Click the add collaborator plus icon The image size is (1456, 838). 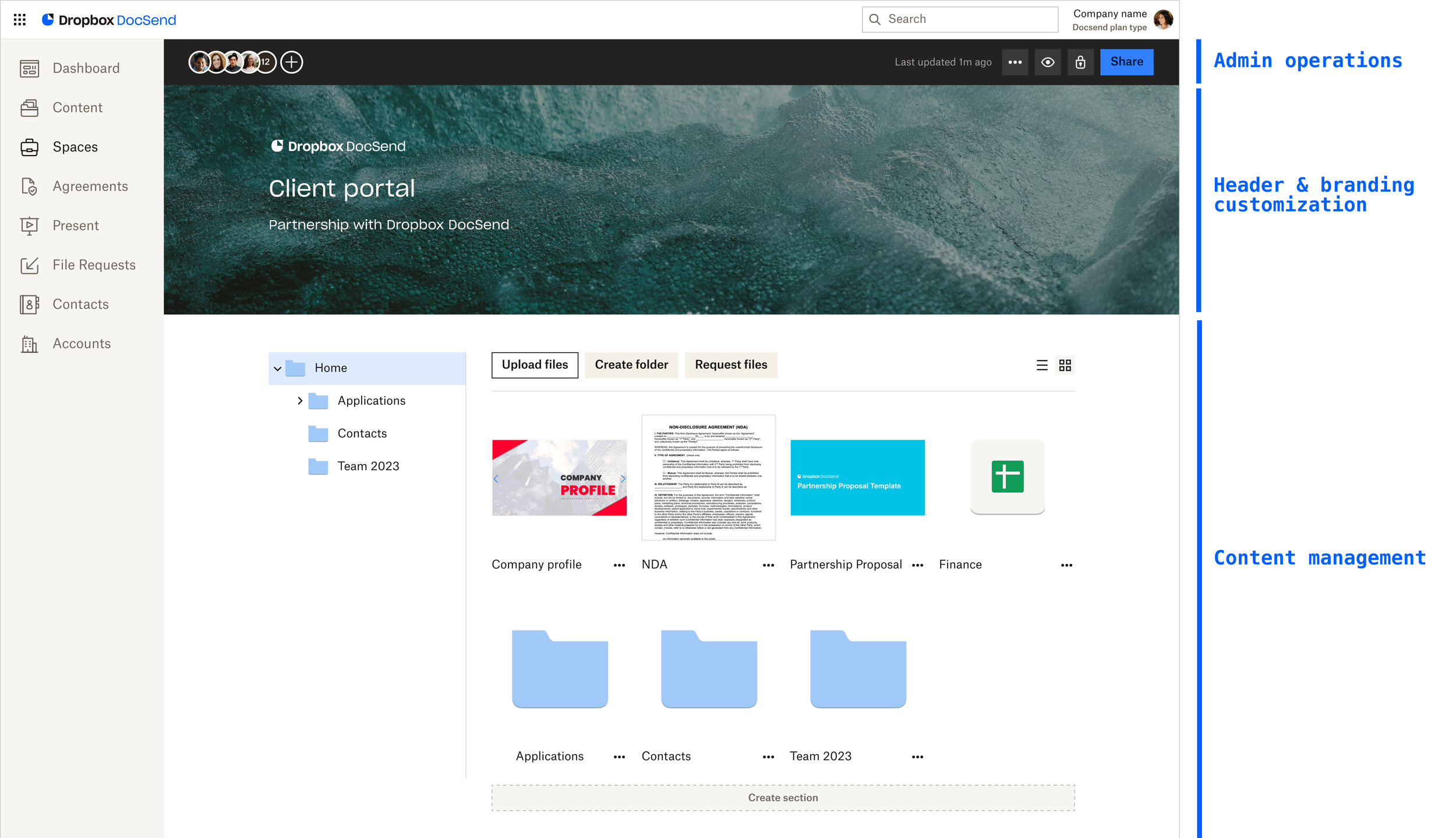pyautogui.click(x=291, y=62)
